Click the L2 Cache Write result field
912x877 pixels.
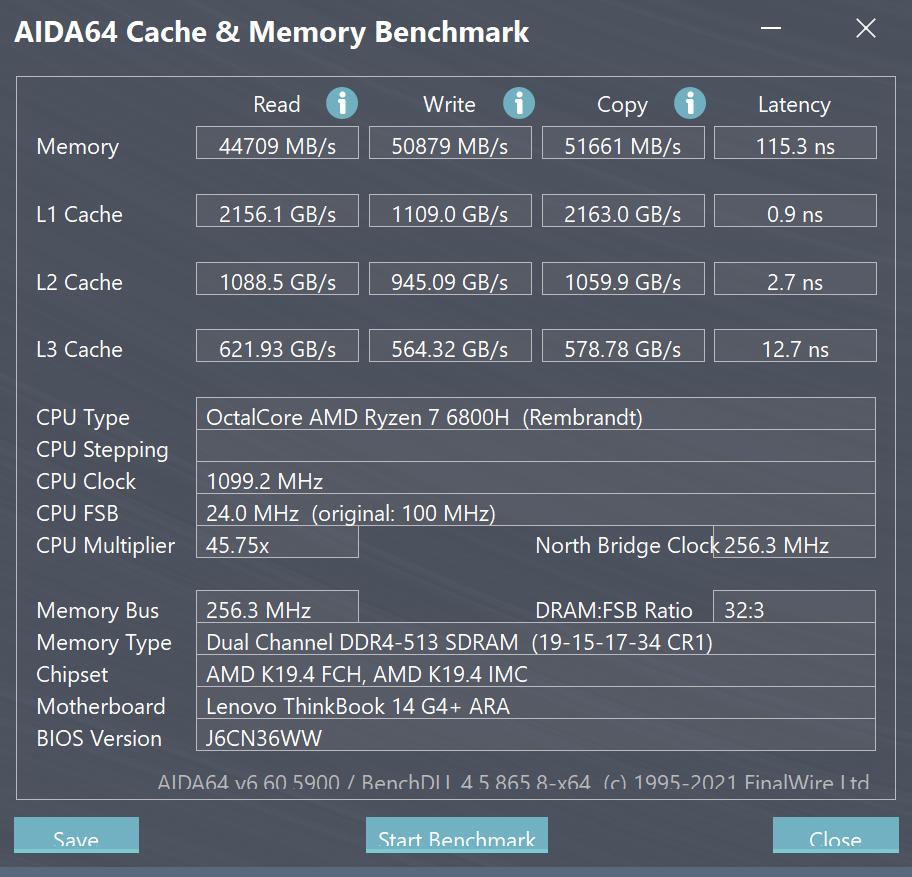point(450,278)
